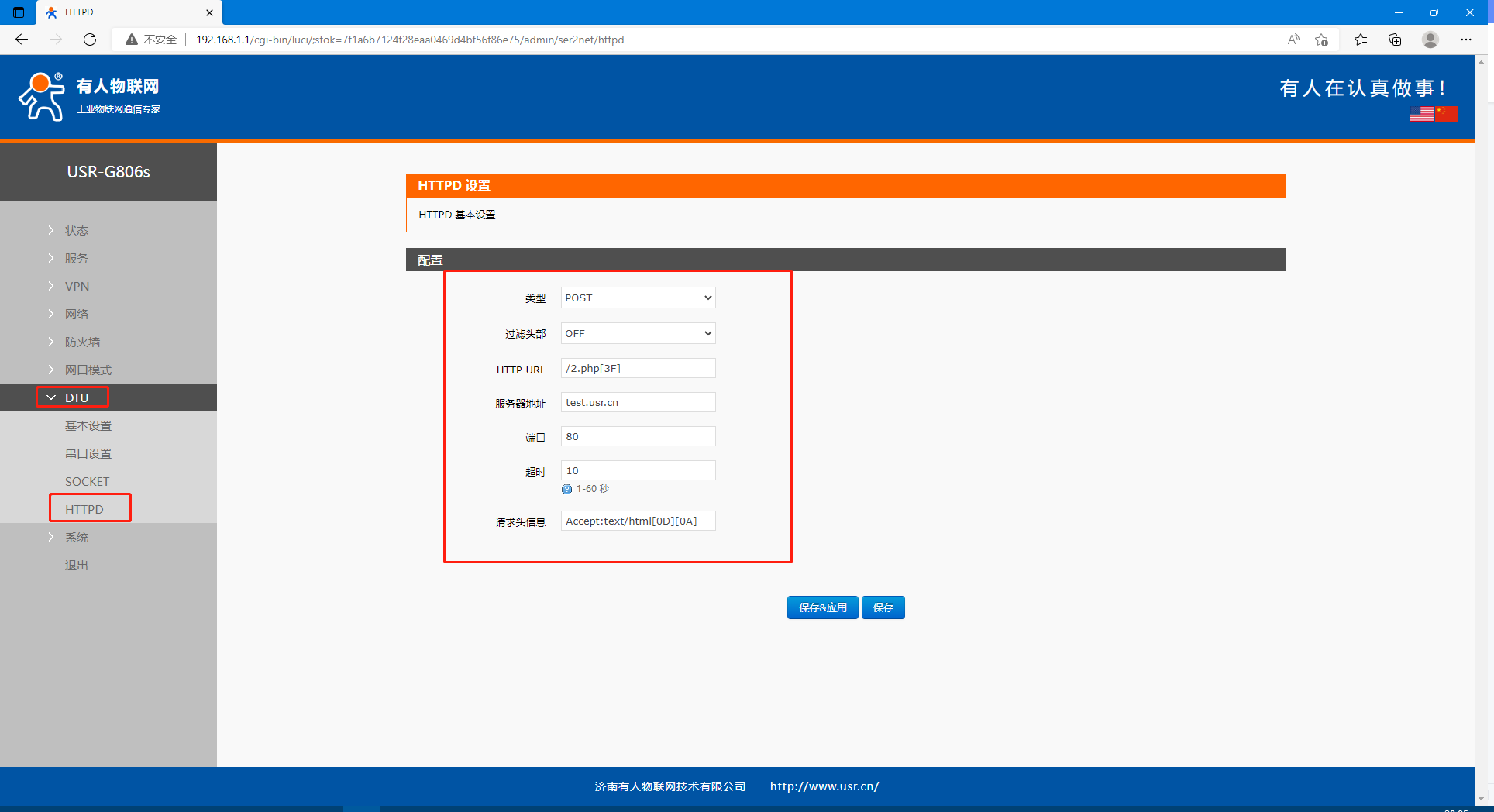Image resolution: width=1494 pixels, height=812 pixels.
Task: Click the HTTP URL input field
Action: [638, 369]
